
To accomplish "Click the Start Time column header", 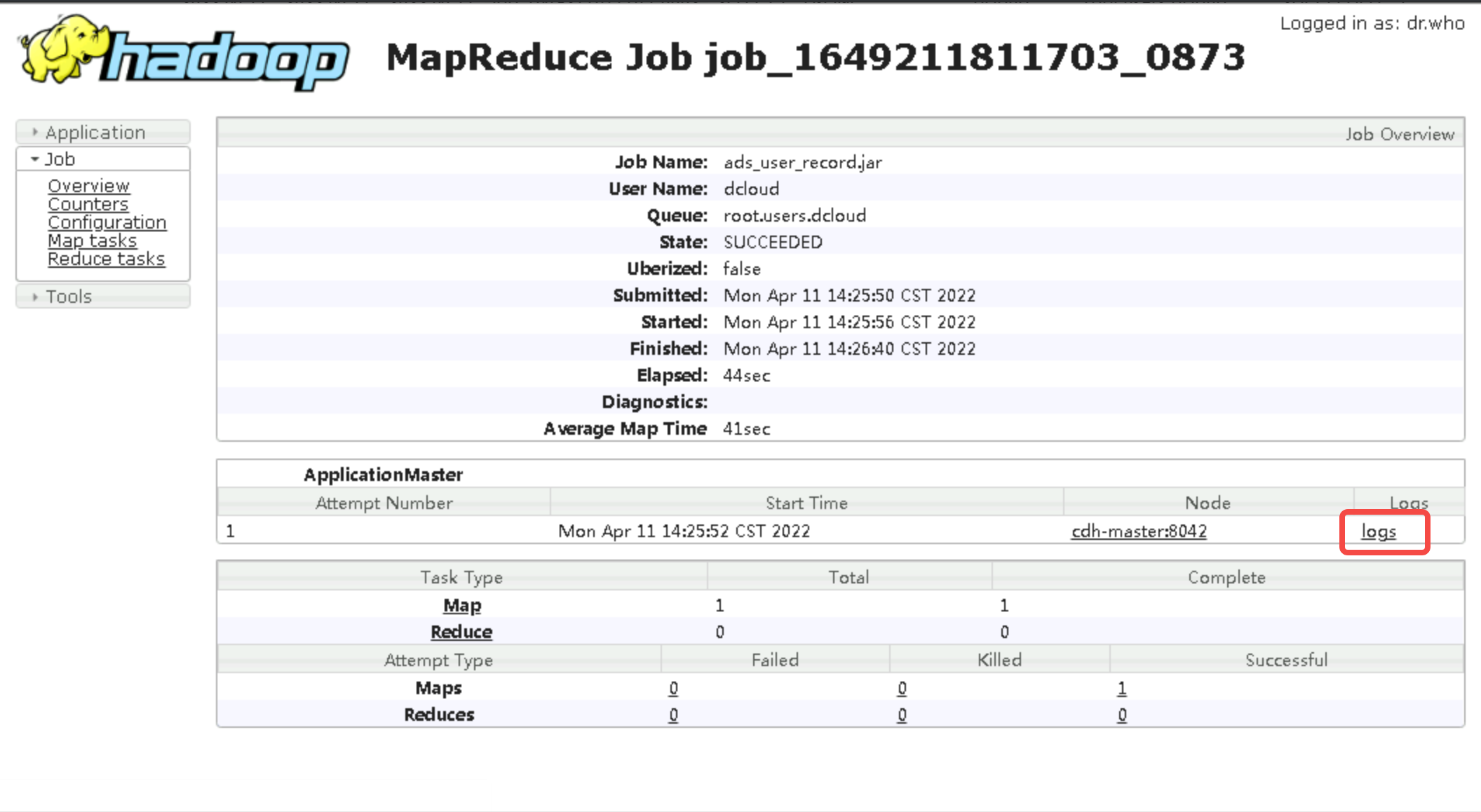I will [806, 503].
